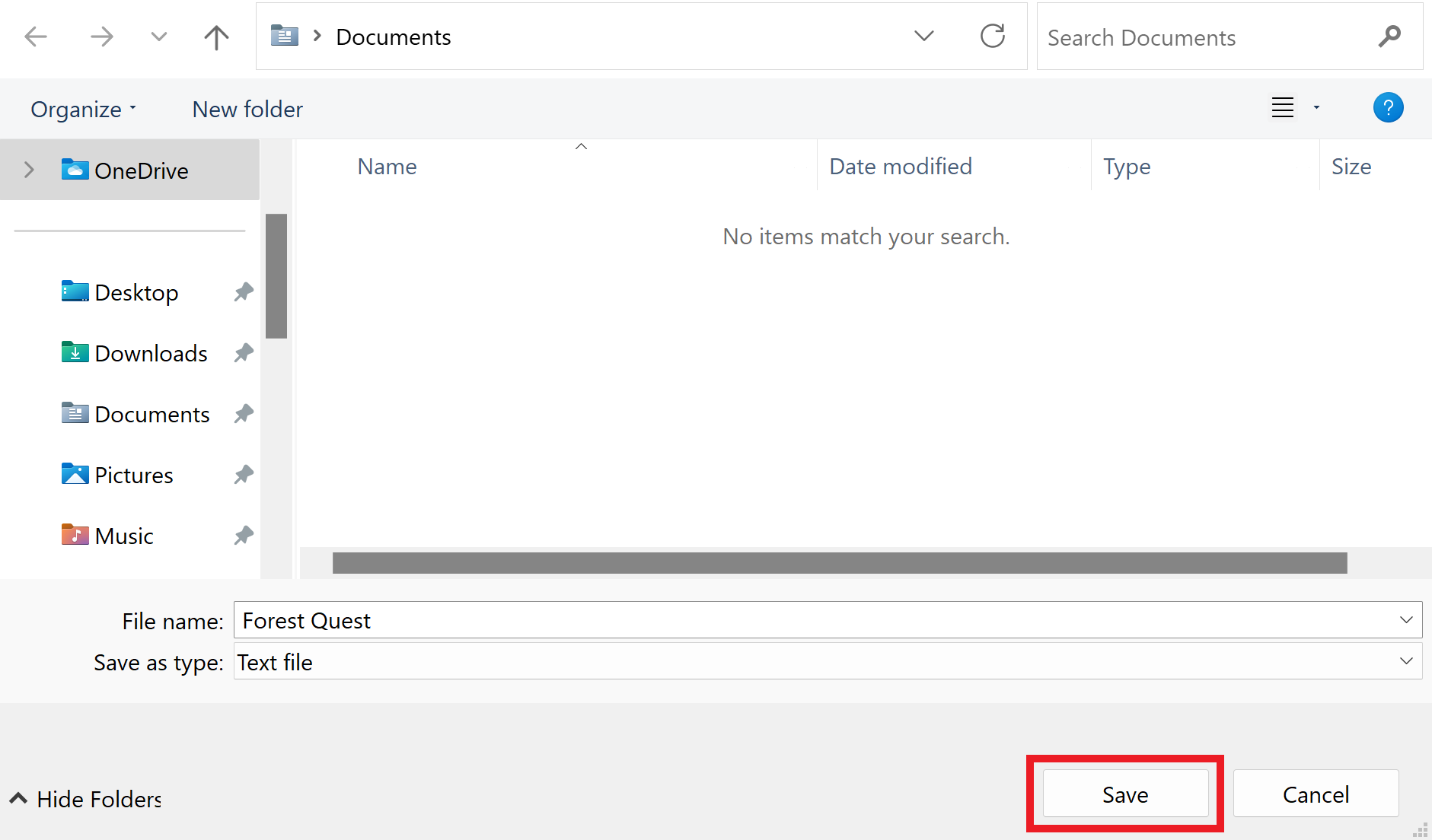Open the recent locations chevron
The image size is (1432, 840).
(x=158, y=36)
